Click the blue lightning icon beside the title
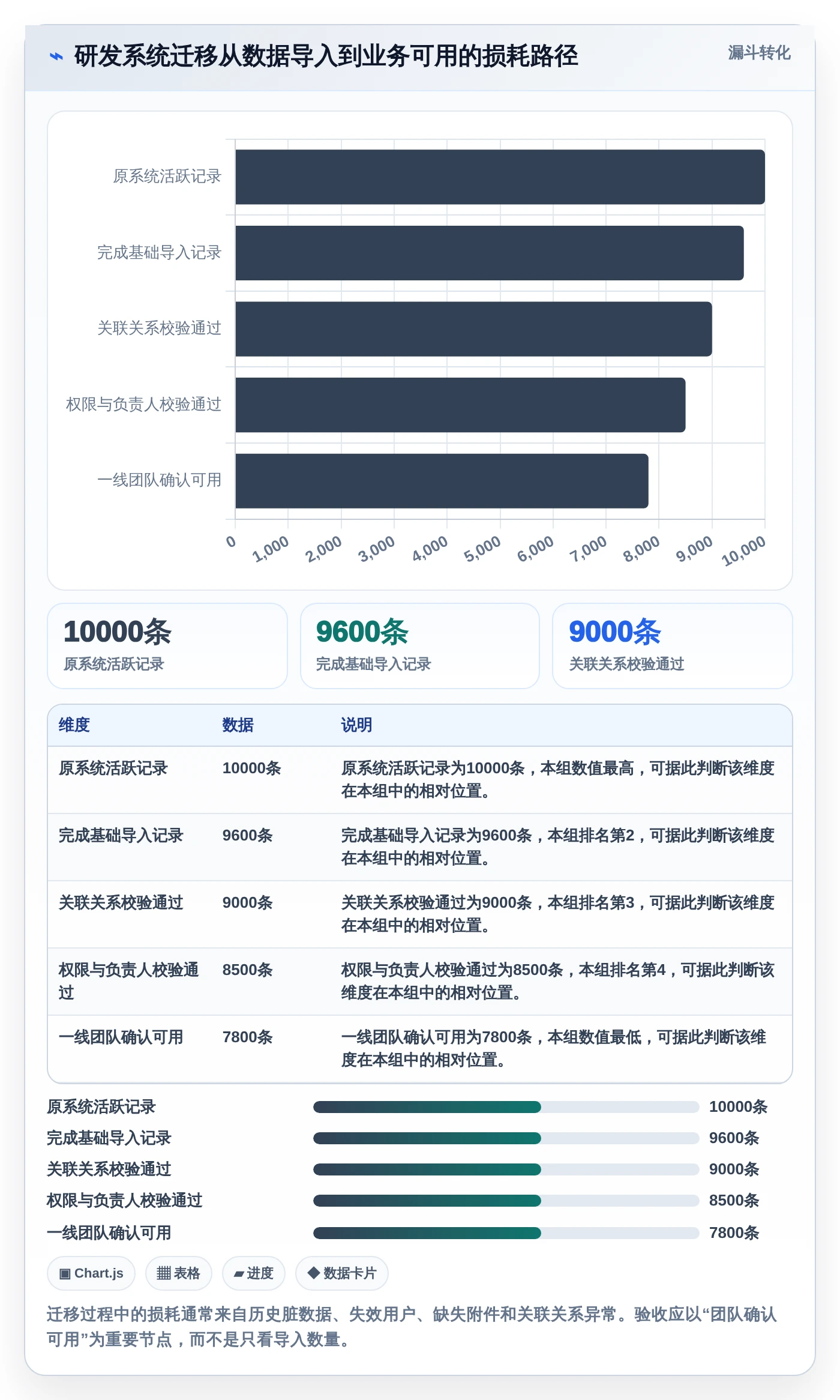The image size is (840, 1400). (x=56, y=56)
